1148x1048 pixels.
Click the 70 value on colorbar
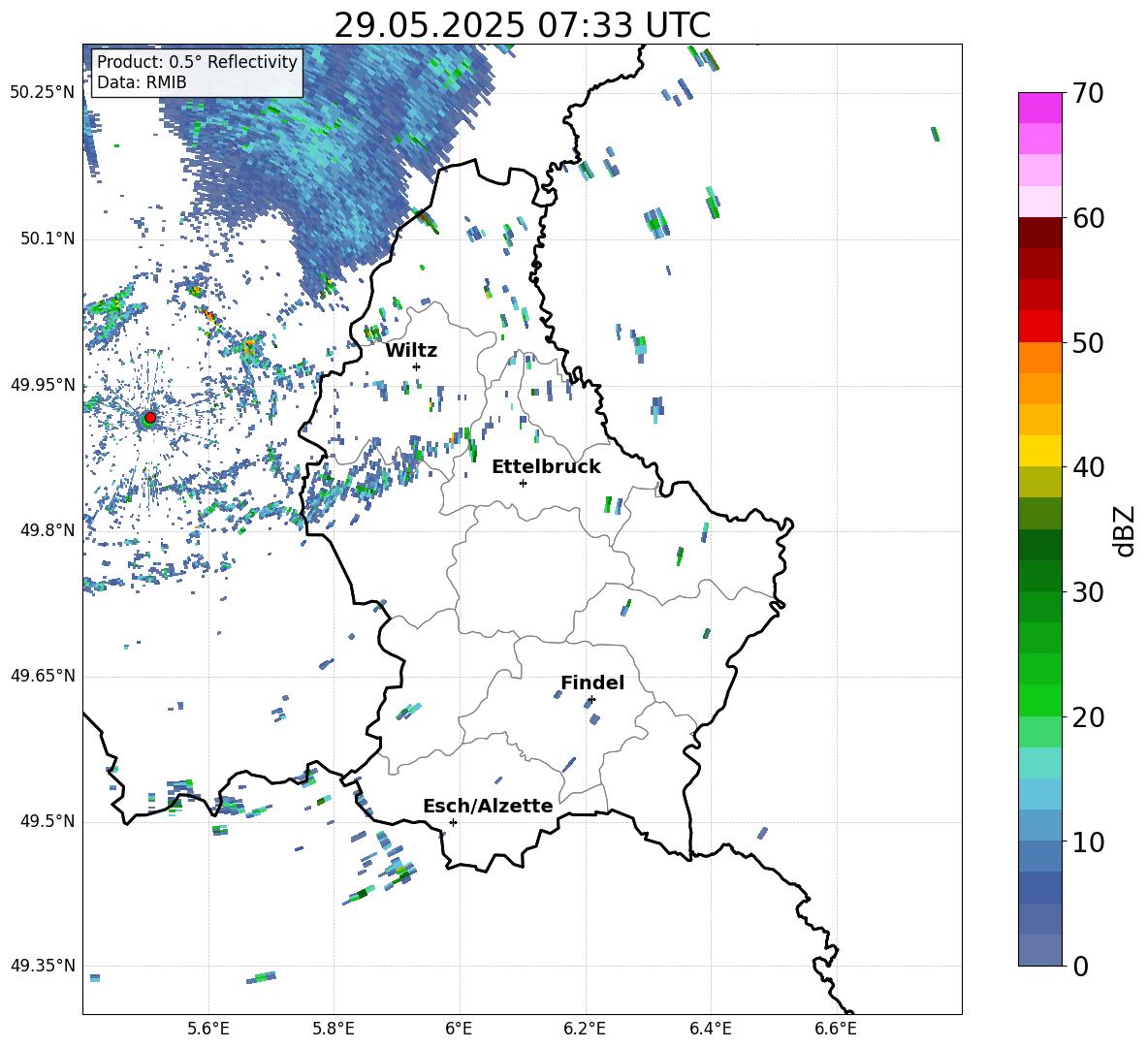(x=1087, y=94)
